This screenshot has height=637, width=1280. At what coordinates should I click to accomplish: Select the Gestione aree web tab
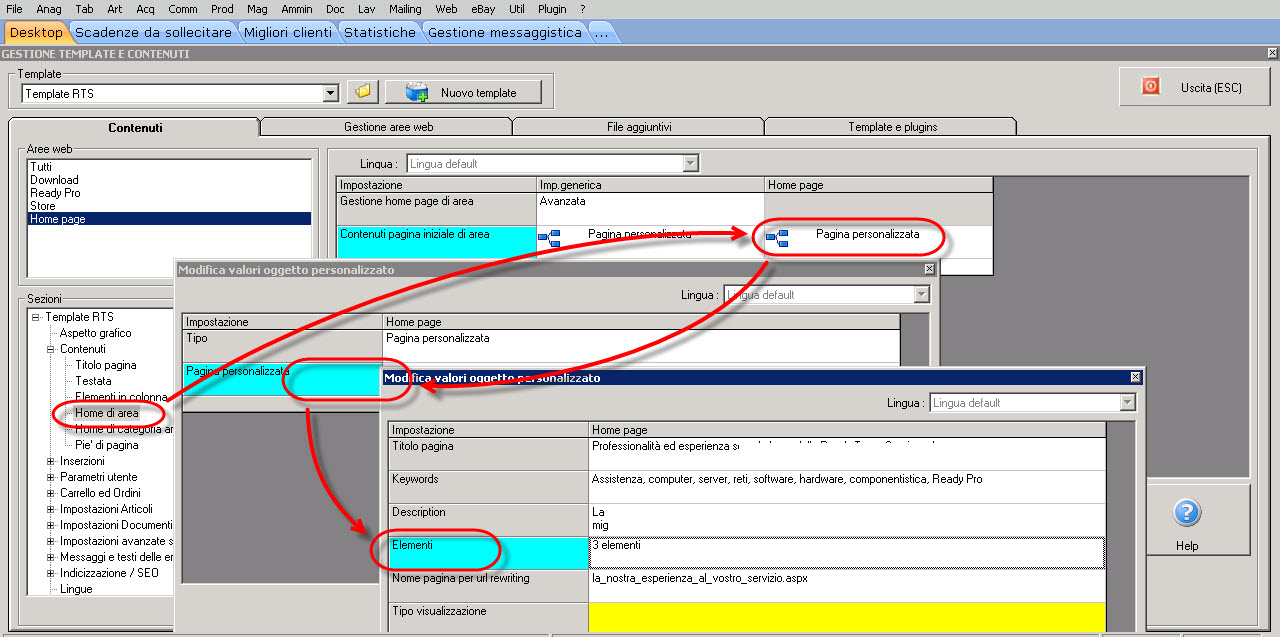388,127
